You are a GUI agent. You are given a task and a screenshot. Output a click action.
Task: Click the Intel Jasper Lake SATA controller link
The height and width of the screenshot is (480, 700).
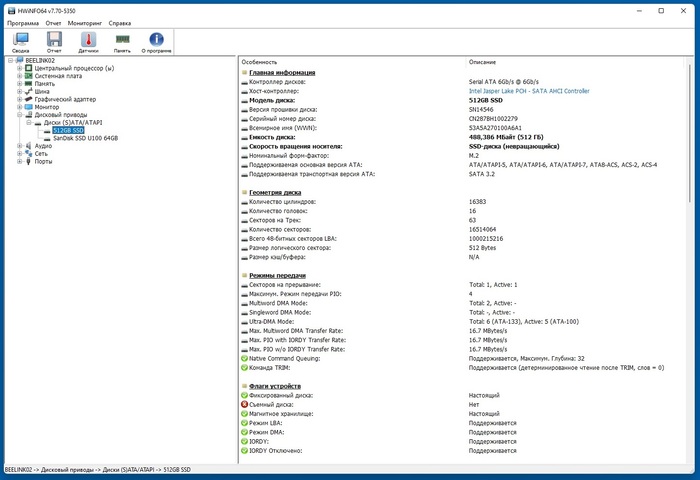tap(529, 90)
